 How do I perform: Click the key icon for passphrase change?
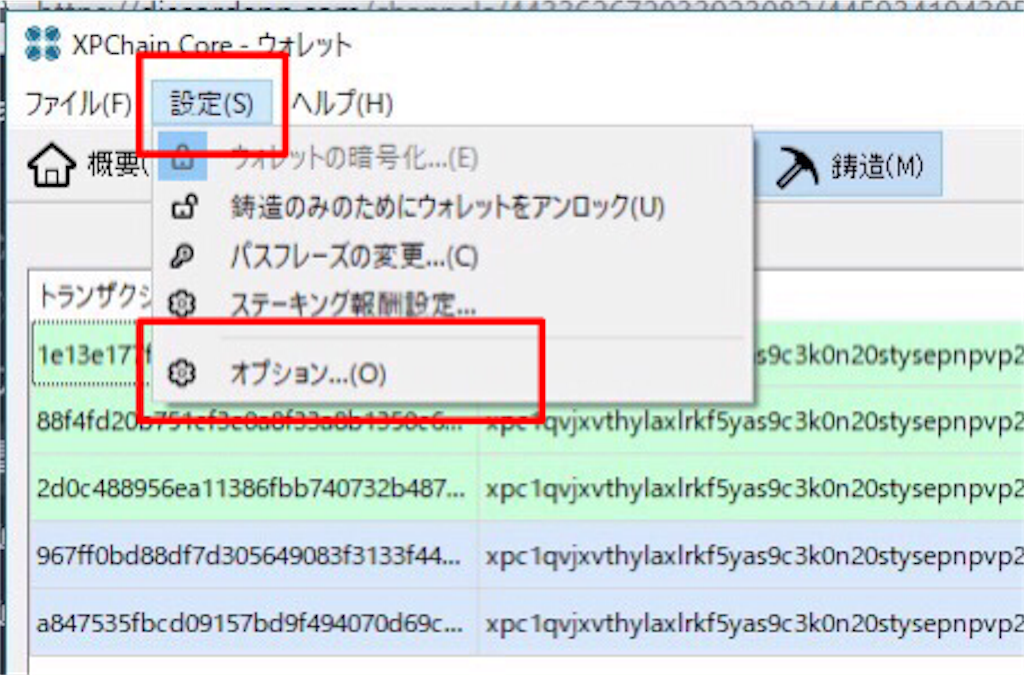(x=182, y=256)
